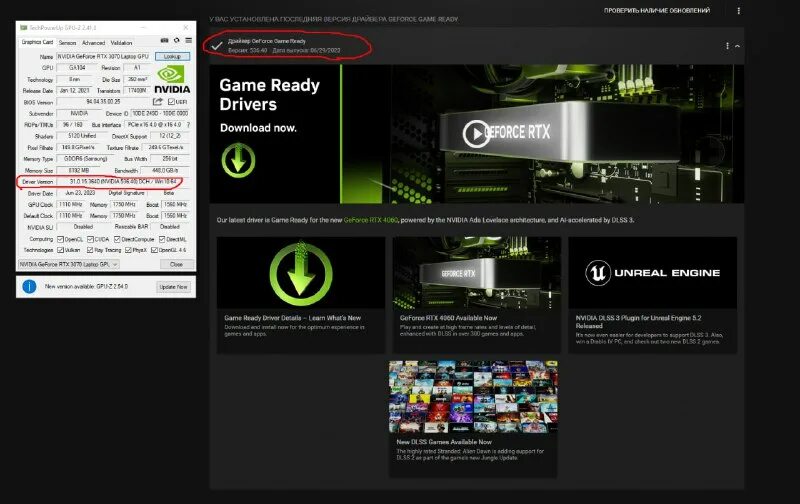Open Game Ready Driver Details – Learn What's New
The height and width of the screenshot is (504, 800).
click(292, 318)
